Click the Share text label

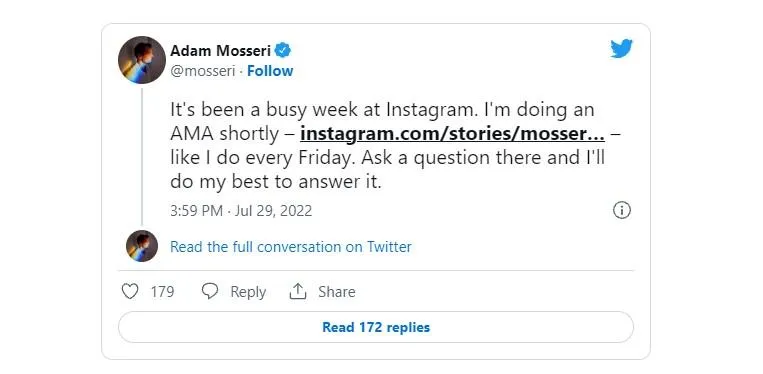337,292
